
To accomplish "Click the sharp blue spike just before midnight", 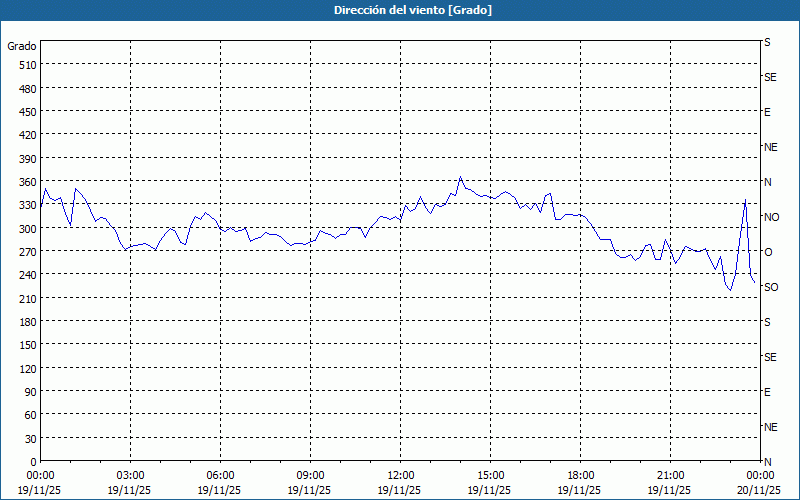I will 745,200.
